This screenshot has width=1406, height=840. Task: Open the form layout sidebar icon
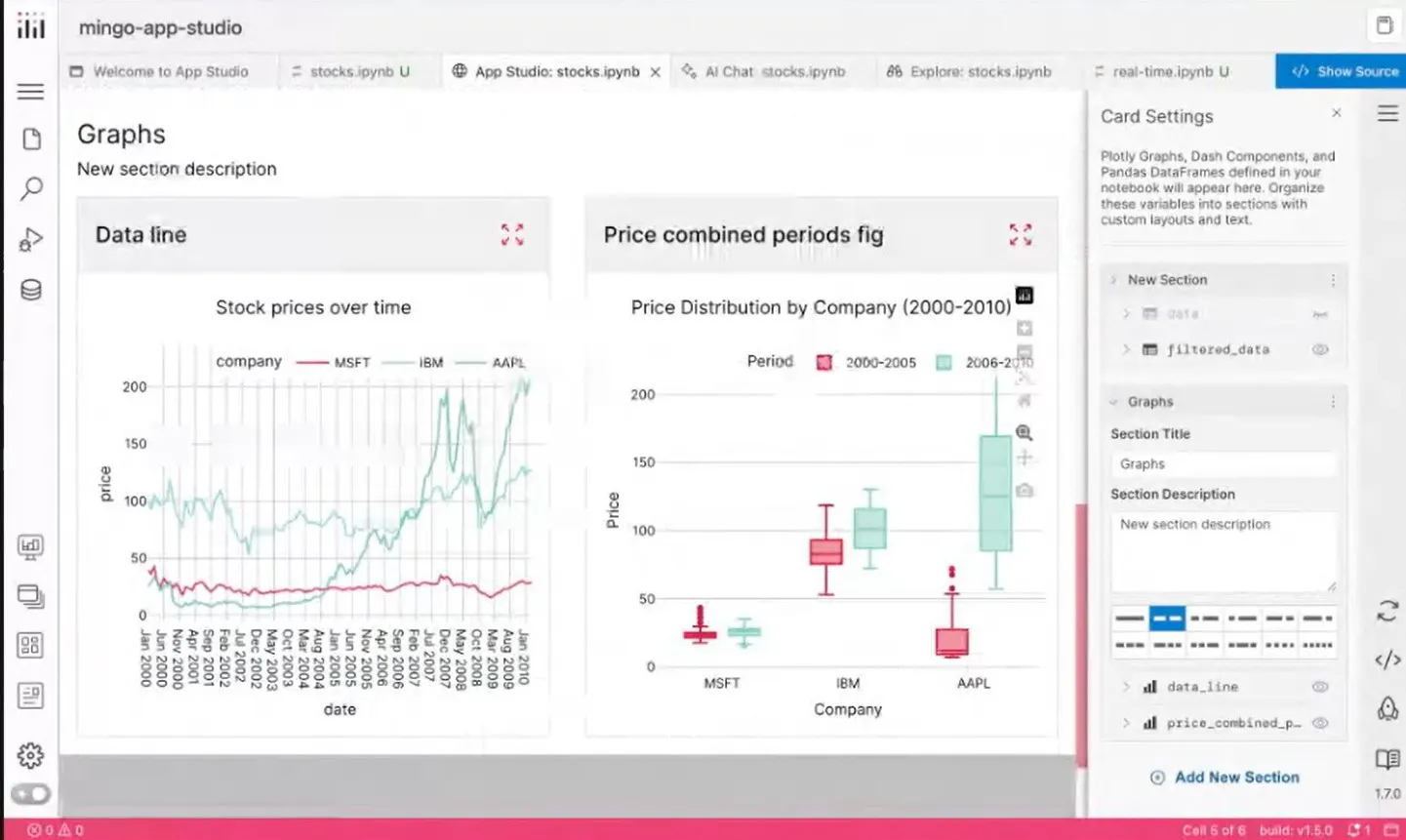pyautogui.click(x=30, y=696)
